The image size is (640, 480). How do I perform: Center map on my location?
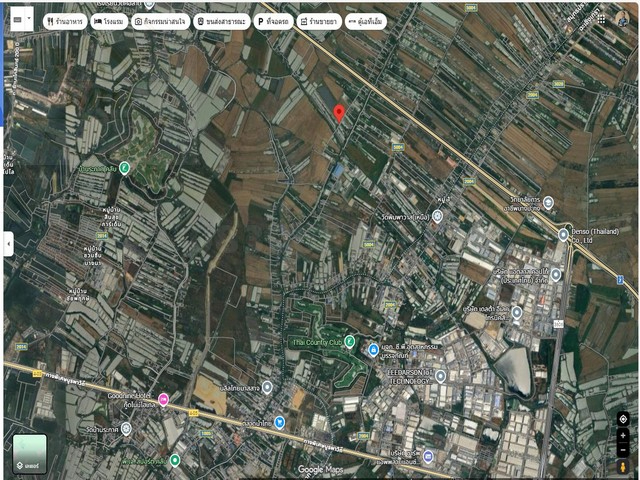tap(623, 418)
